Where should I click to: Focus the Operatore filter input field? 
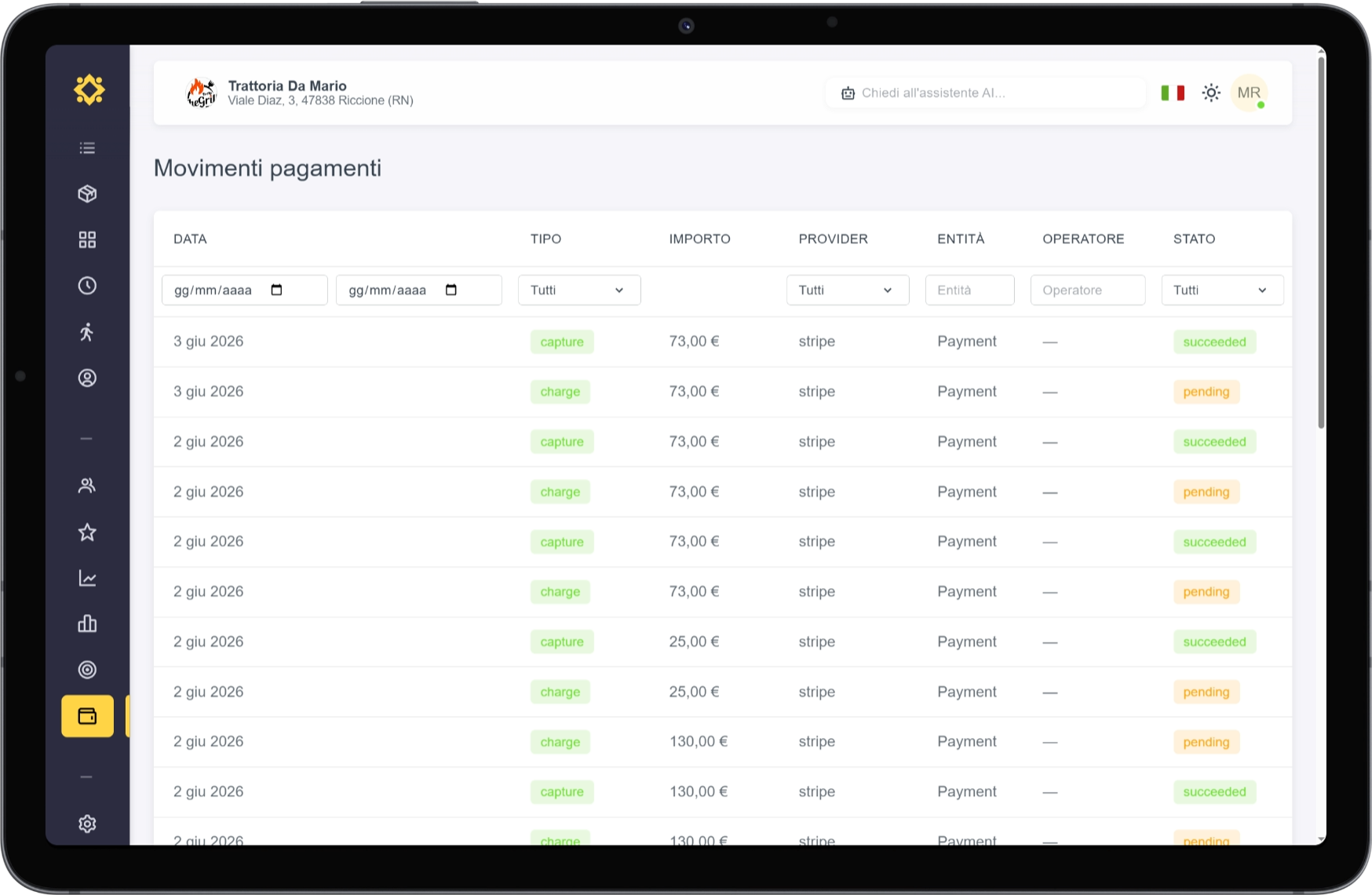1088,290
